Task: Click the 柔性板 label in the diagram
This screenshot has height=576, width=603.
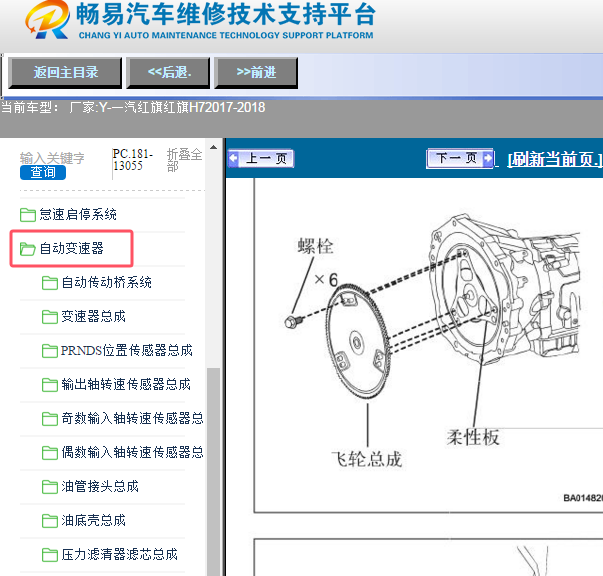Action: tap(473, 437)
